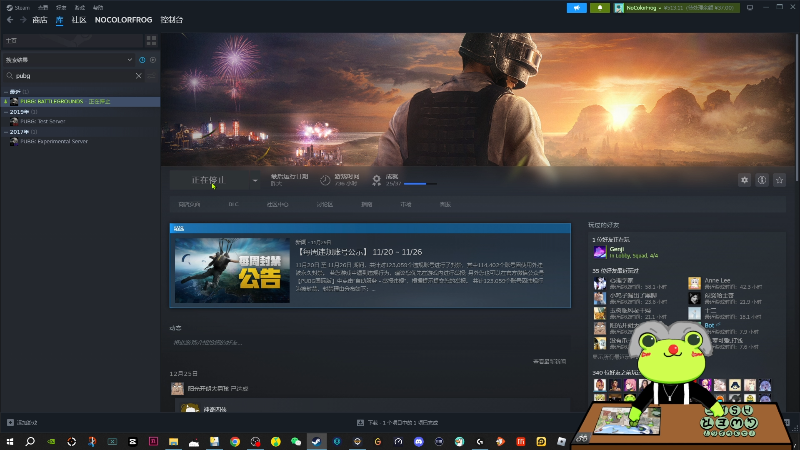The height and width of the screenshot is (450, 800).
Task: Collapse the 2017年 group
Action: click(6, 132)
